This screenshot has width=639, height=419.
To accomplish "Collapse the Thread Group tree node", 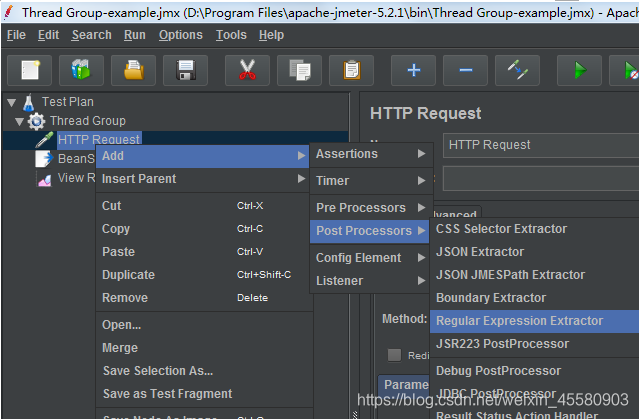I will pos(19,121).
